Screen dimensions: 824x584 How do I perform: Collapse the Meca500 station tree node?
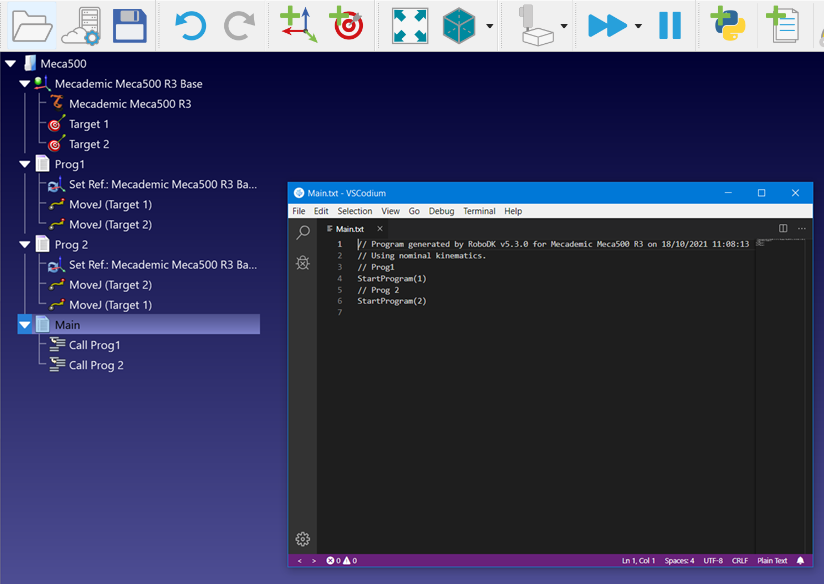pyautogui.click(x=11, y=64)
